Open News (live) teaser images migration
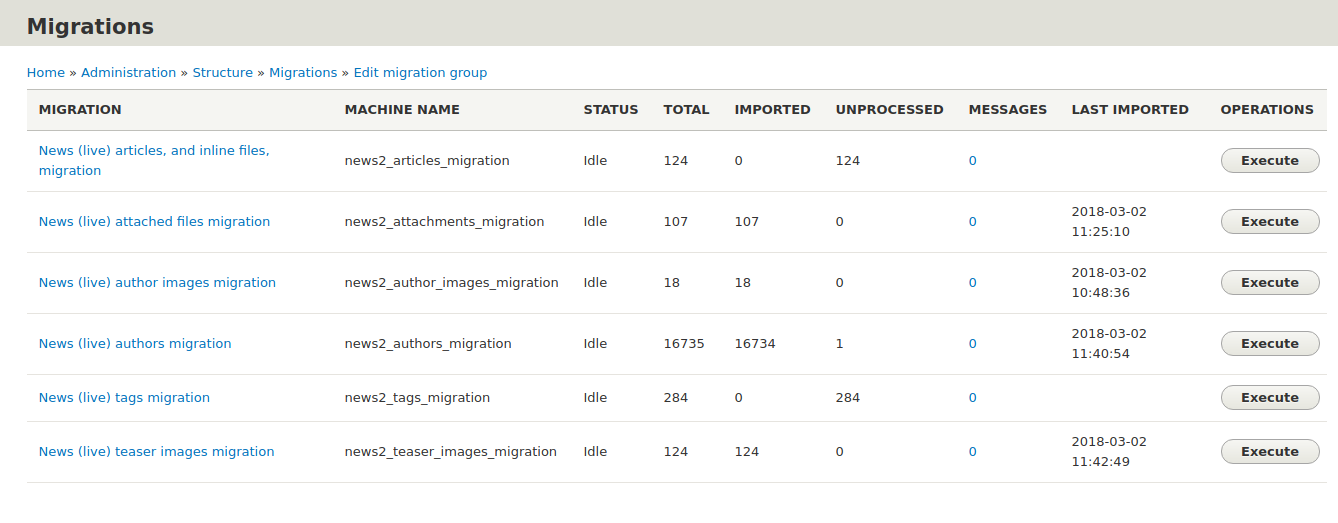The width and height of the screenshot is (1338, 523). [x=156, y=452]
